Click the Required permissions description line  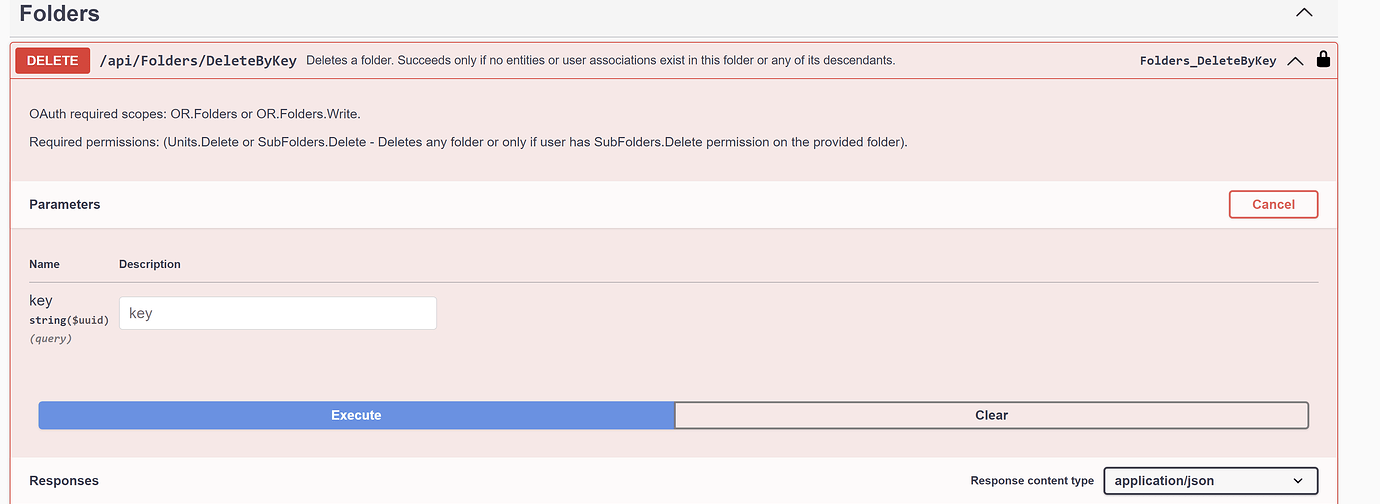[x=468, y=142]
